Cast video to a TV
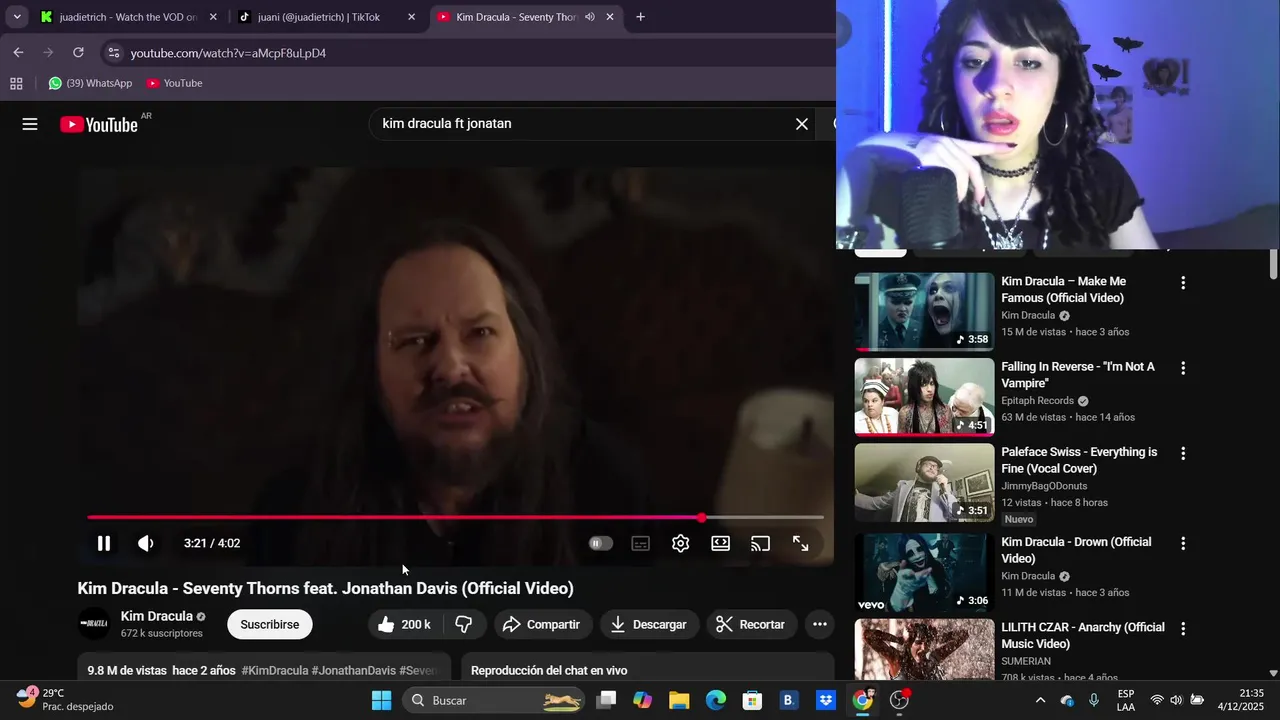1280x720 pixels. pos(761,543)
